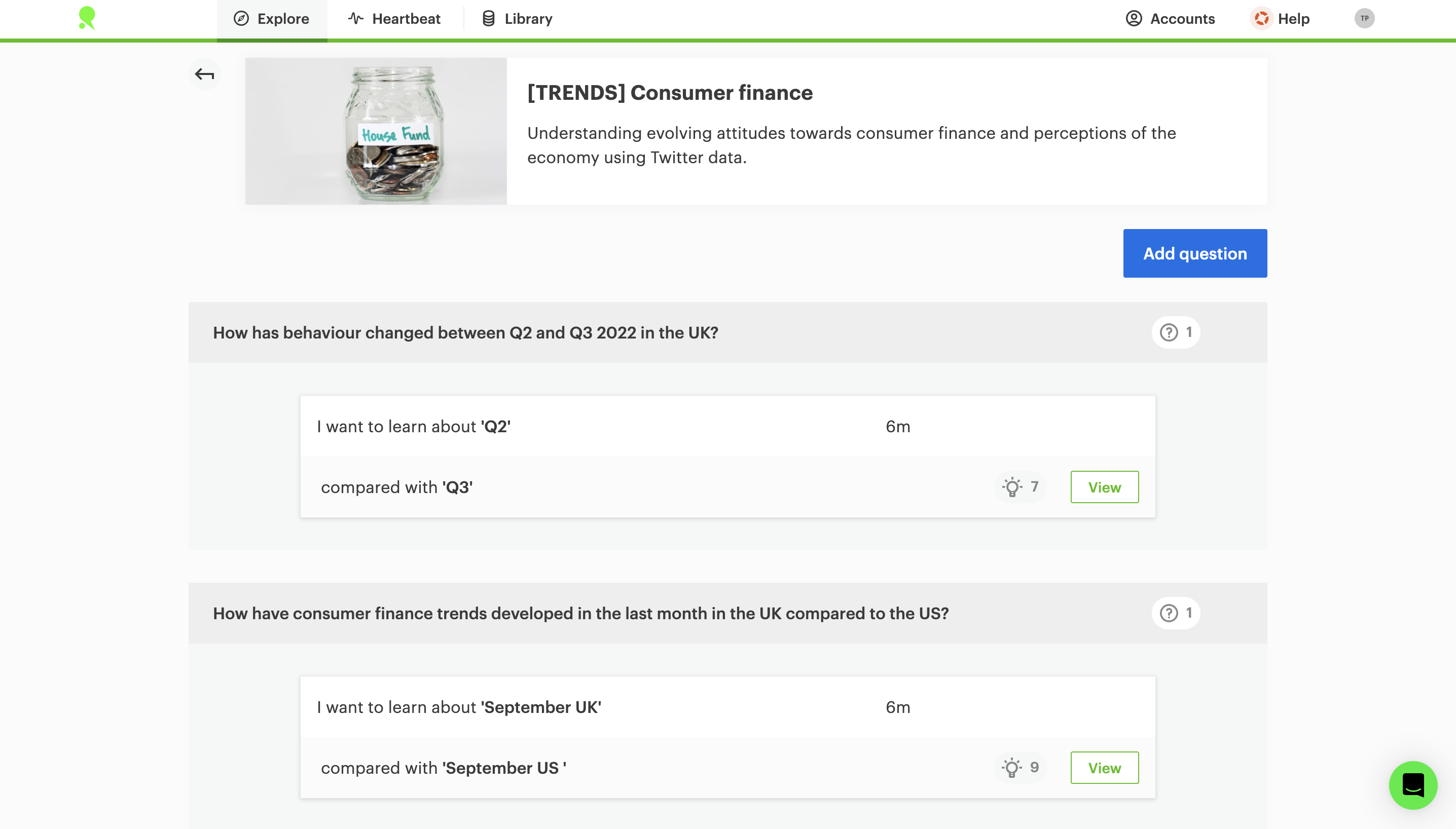
Task: Open the Accounts menu
Action: coord(1170,19)
